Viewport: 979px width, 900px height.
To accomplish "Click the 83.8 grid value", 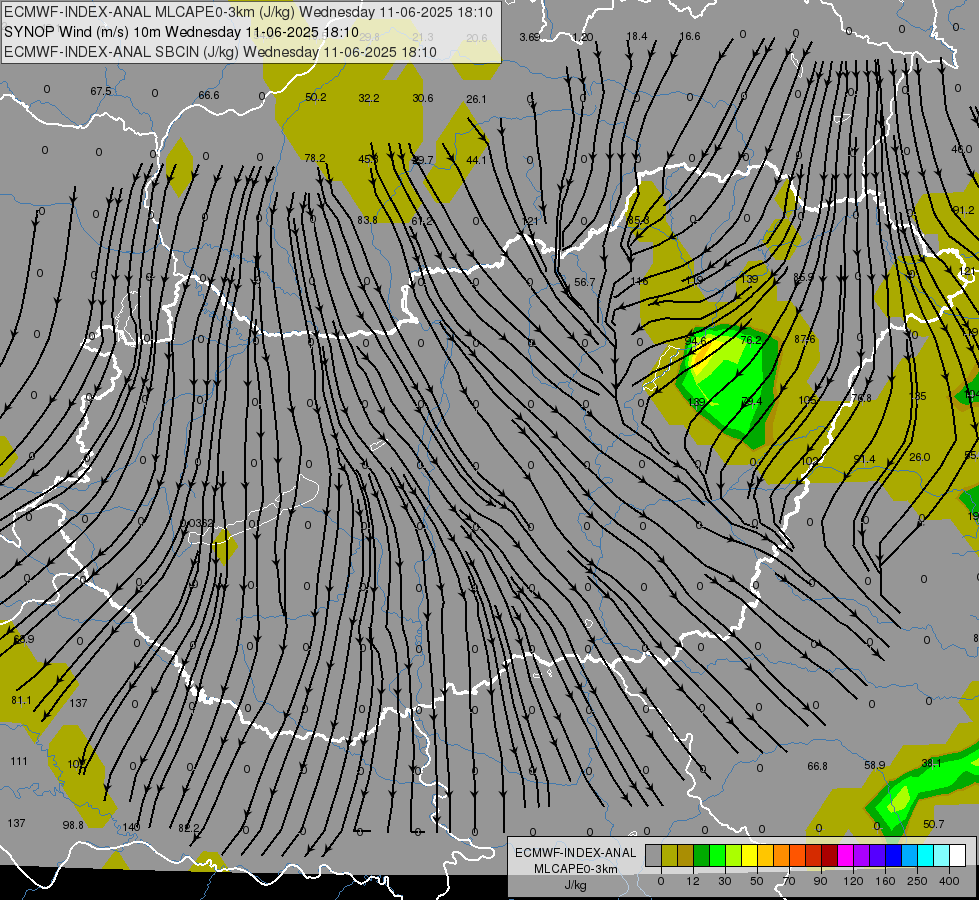I will pos(367,220).
